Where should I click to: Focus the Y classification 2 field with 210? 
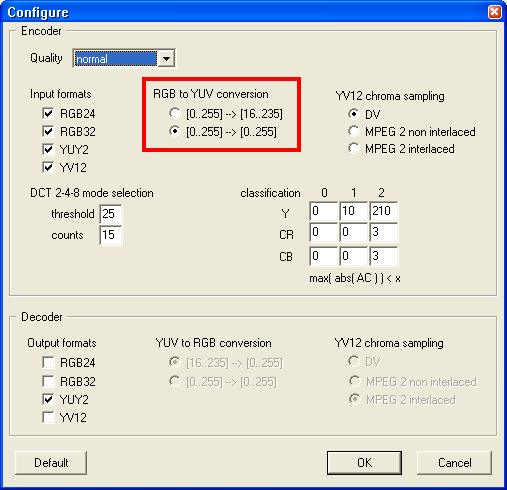[x=384, y=211]
